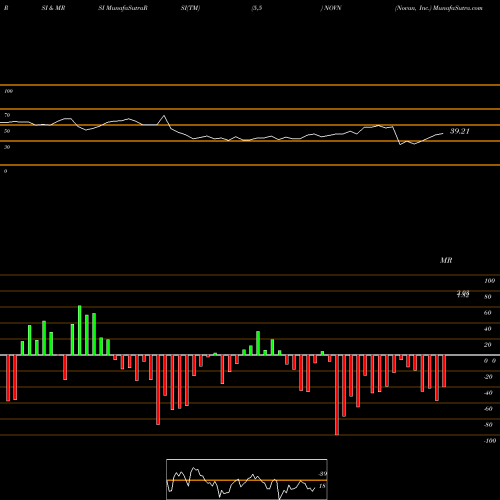Click the MR histogram title label
500x500 pixels.
tap(446, 260)
